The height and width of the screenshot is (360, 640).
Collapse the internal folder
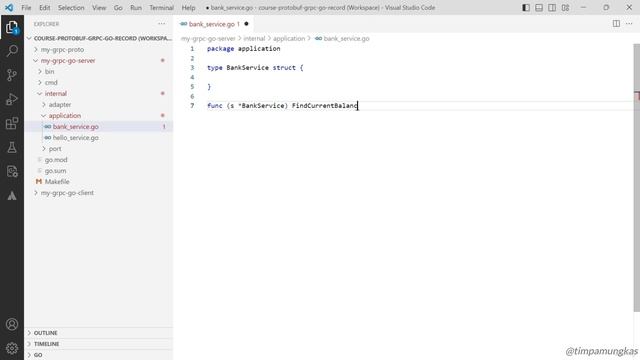(99, 93)
